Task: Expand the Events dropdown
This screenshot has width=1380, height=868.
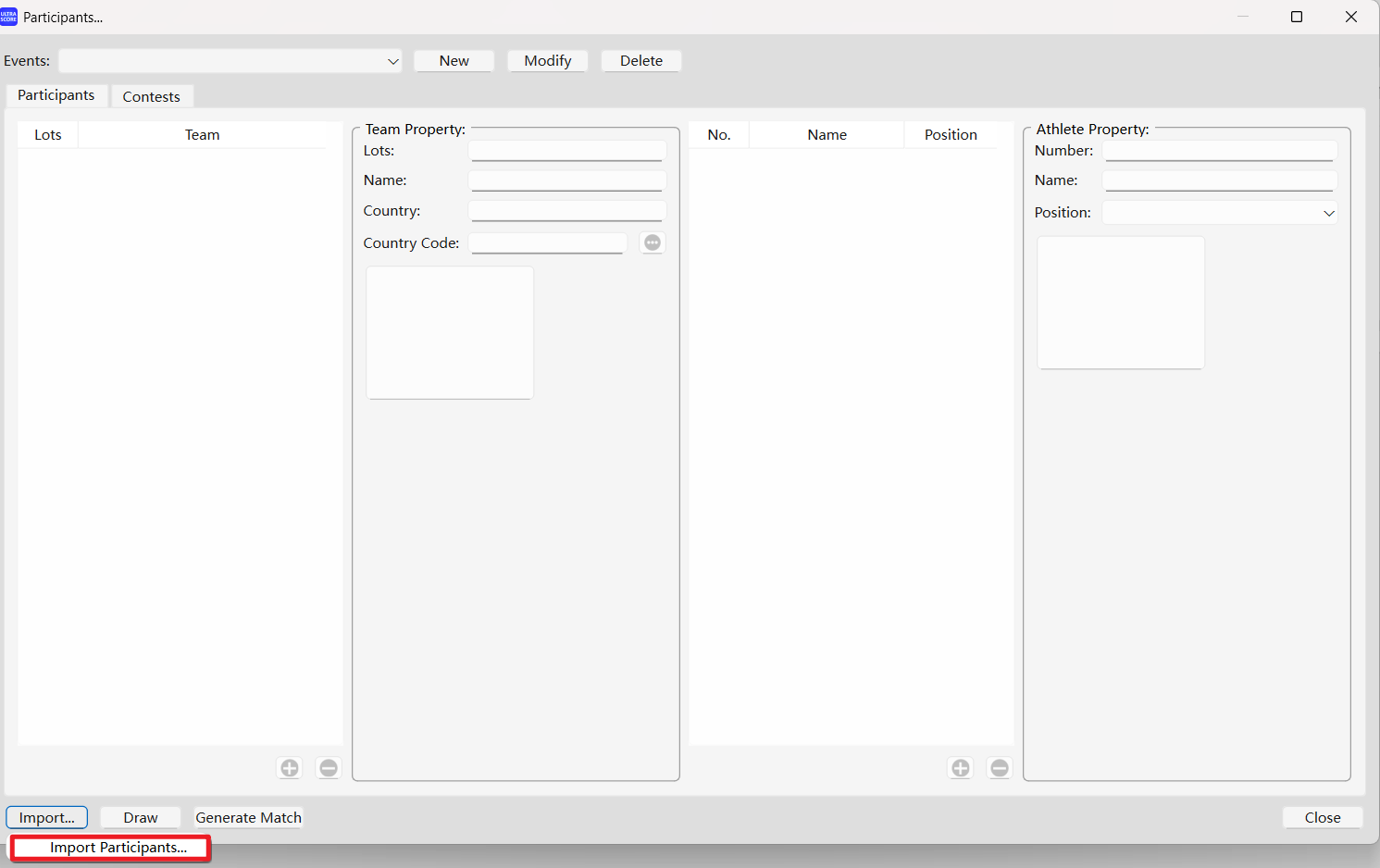Action: click(x=392, y=61)
